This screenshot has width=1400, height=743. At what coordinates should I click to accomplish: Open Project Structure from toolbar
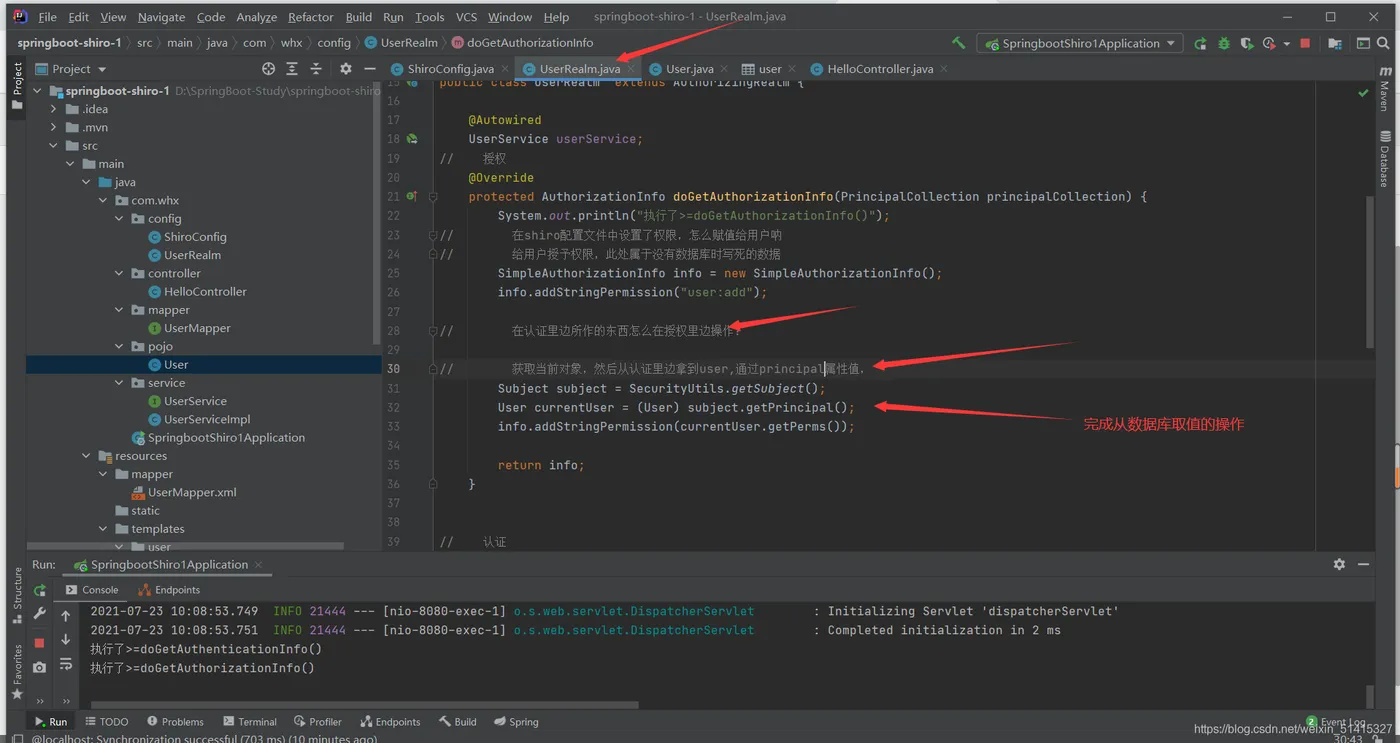pyautogui.click(x=1335, y=43)
